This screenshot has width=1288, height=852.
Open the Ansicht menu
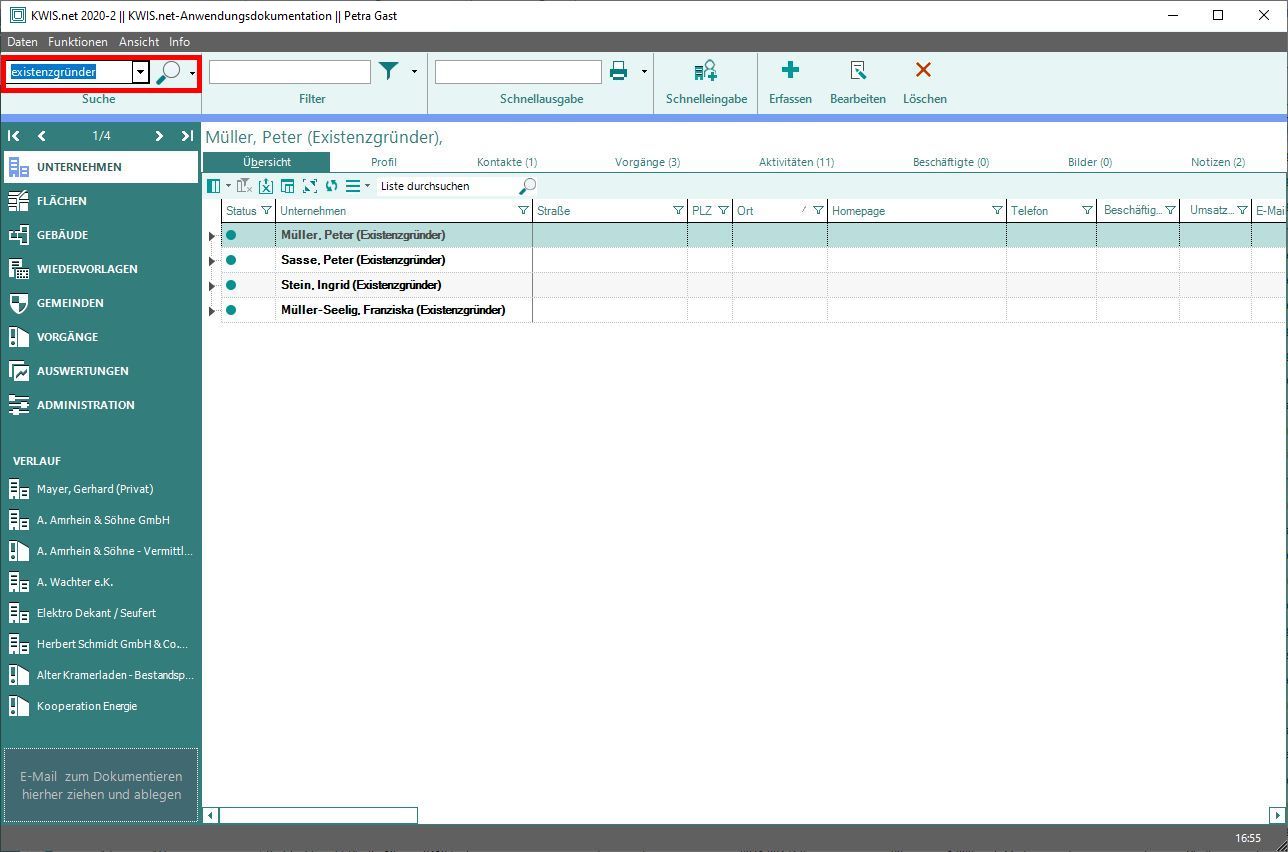coord(139,42)
